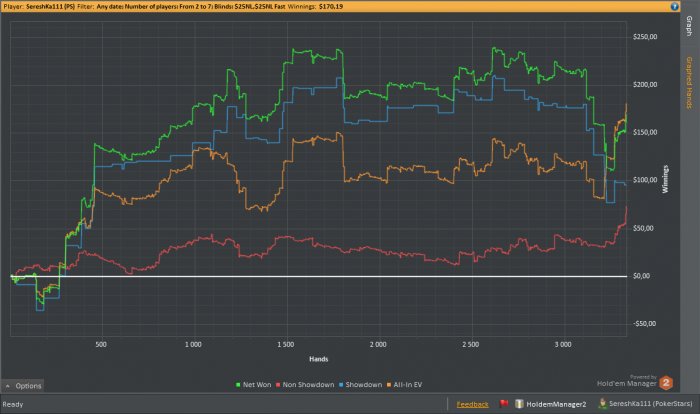Click the $150,00 axis label
This screenshot has height=414, width=700.
click(645, 132)
